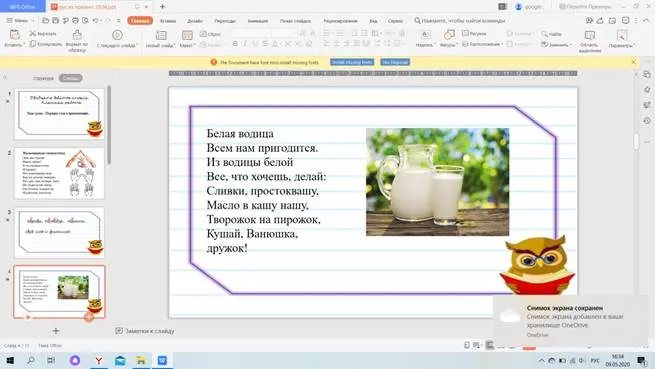
Task: Open the Параметры settings dropdown
Action: tap(622, 38)
